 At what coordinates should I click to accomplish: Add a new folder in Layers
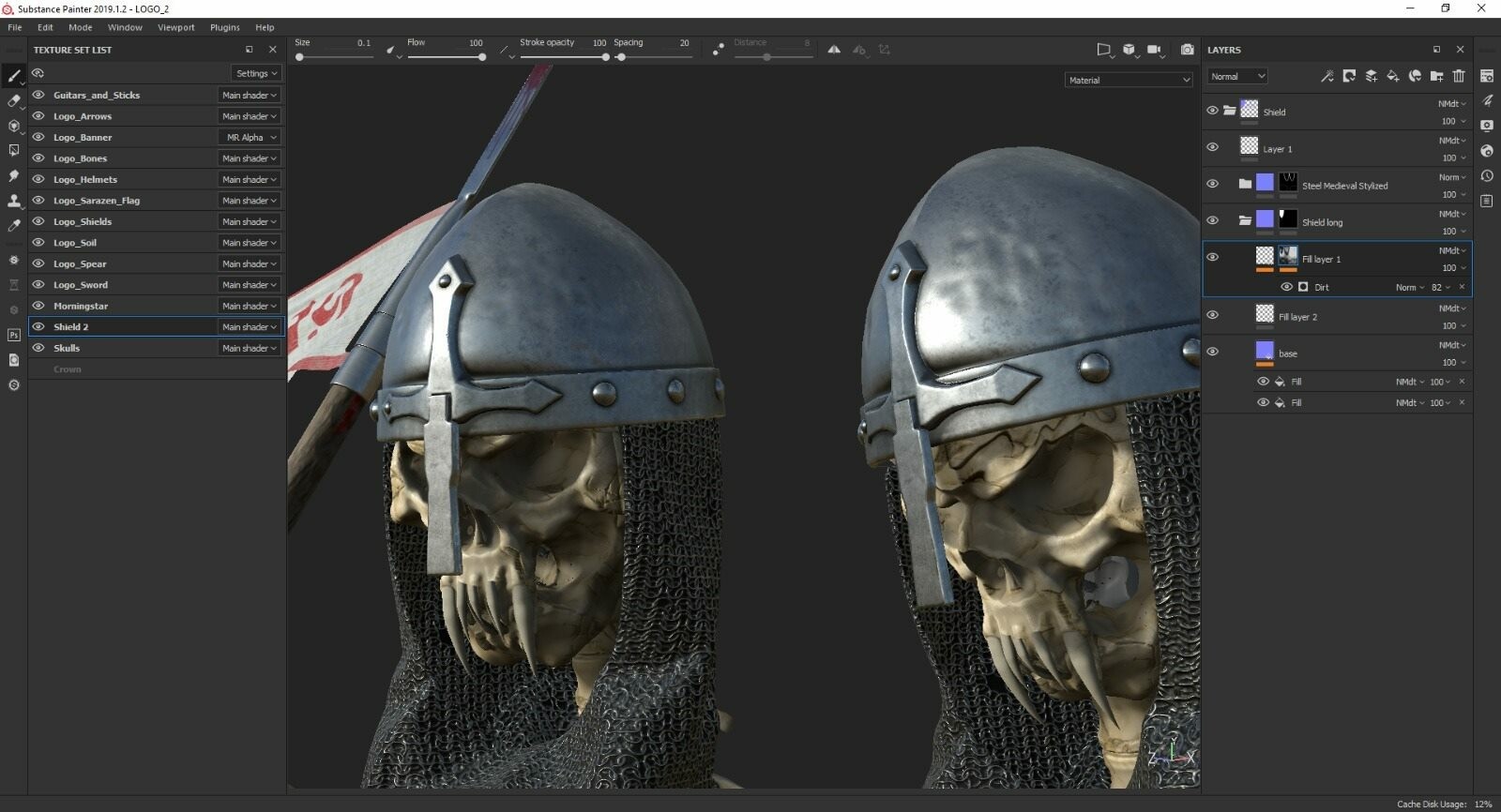(x=1436, y=76)
